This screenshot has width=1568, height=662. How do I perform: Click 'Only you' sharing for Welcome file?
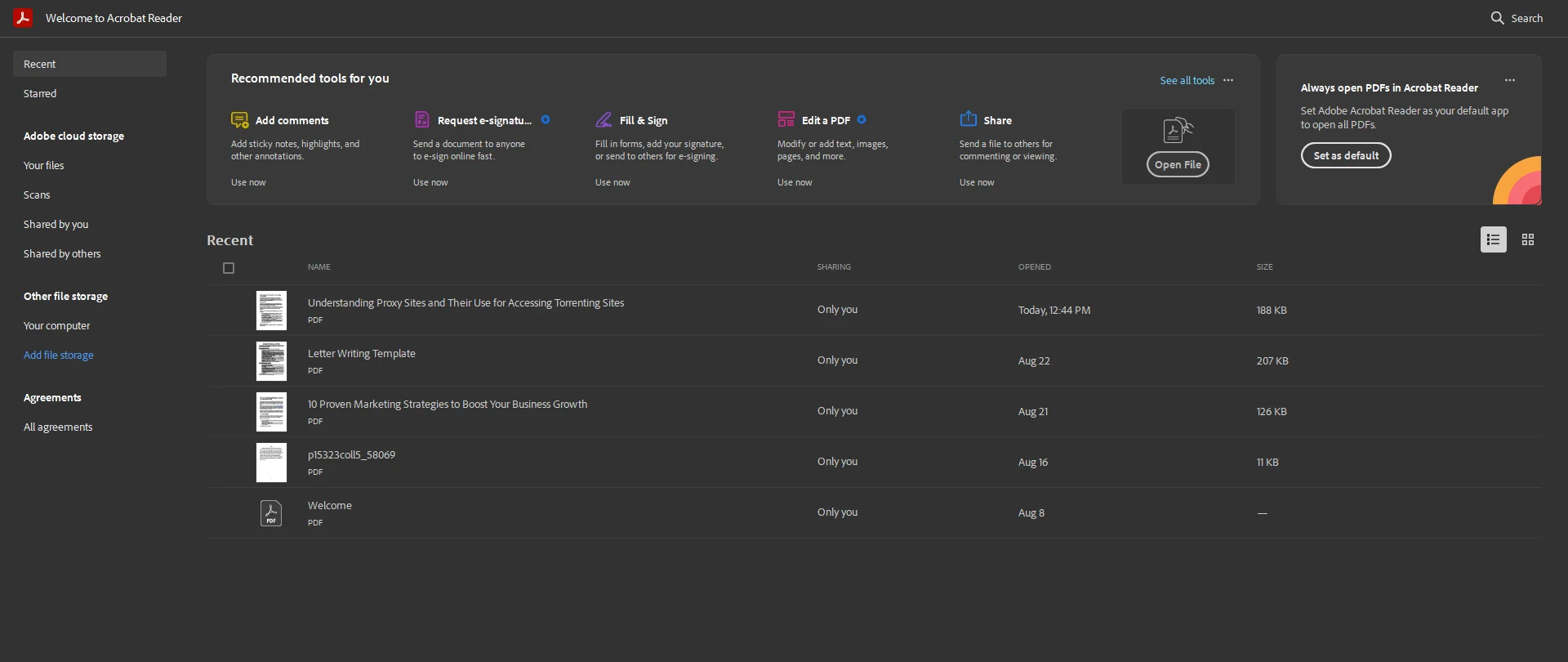pos(837,512)
